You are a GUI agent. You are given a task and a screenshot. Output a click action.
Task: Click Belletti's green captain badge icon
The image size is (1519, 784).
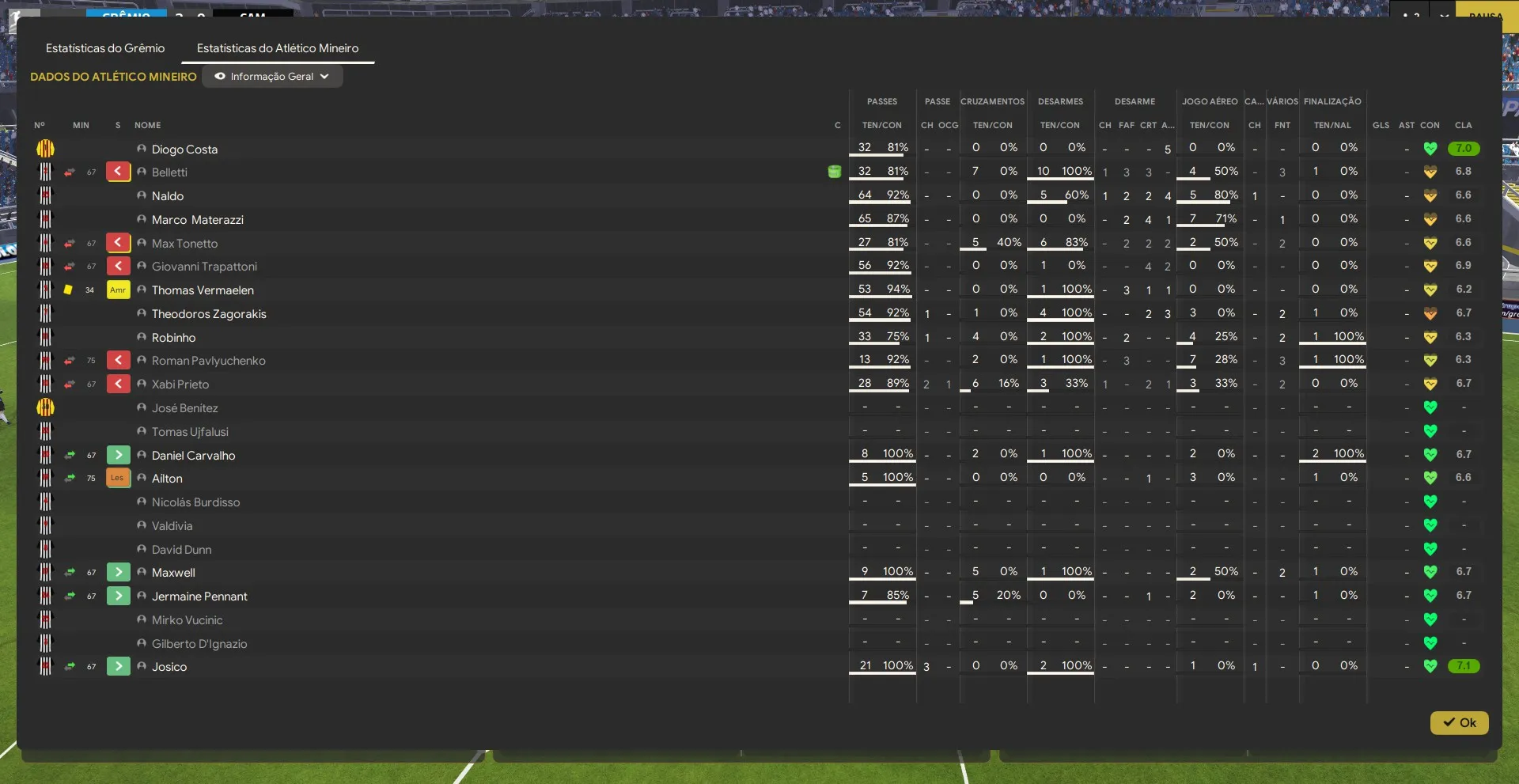point(834,172)
